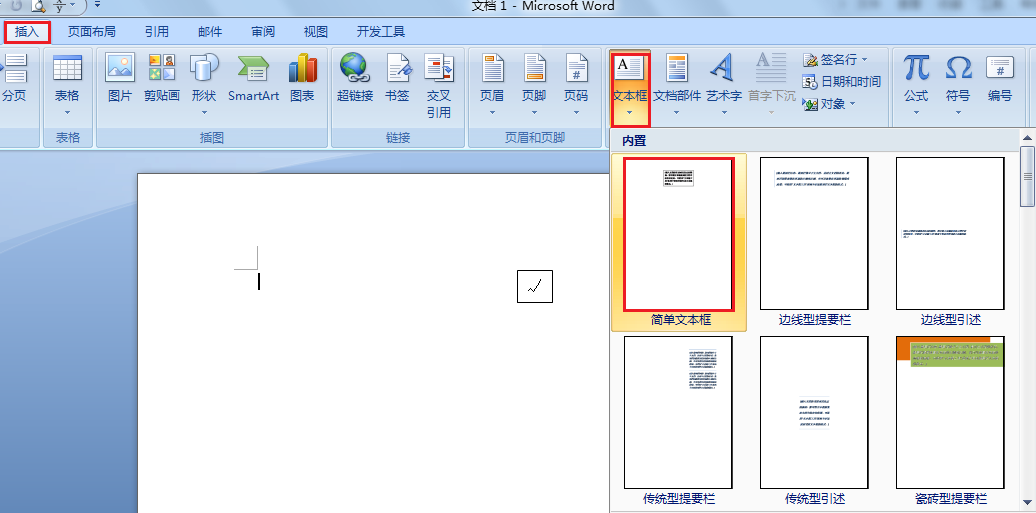Click the 艺术字 WordArt icon
1036x513 pixels.
coord(723,67)
